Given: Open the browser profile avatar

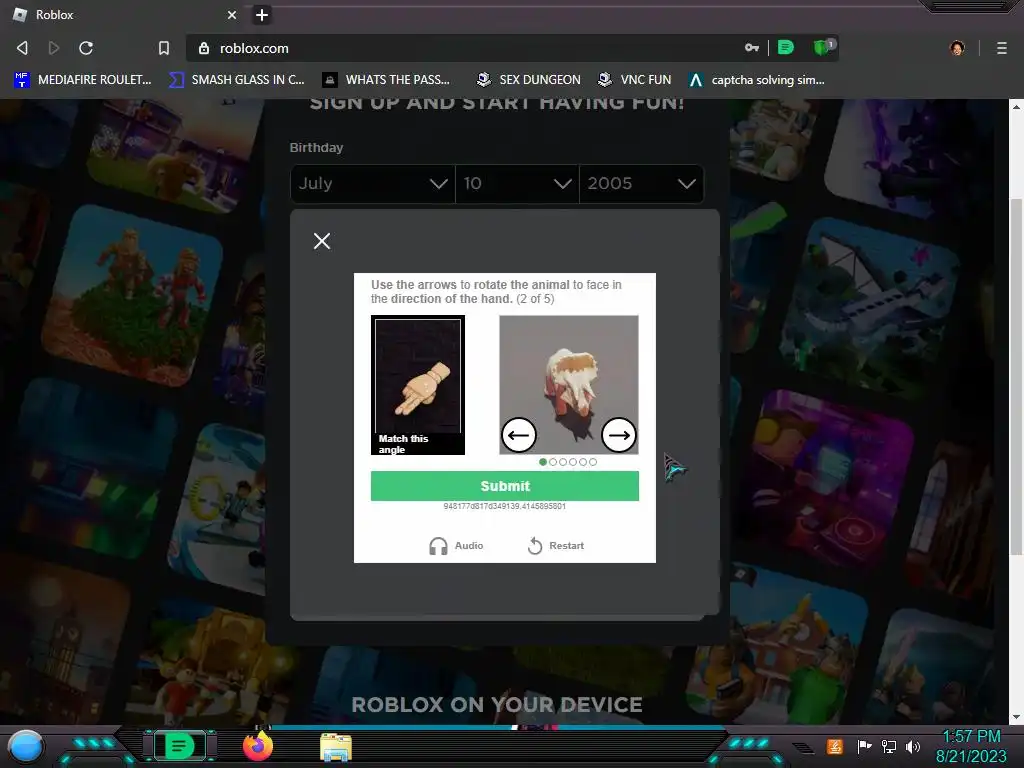Looking at the screenshot, I should (957, 48).
